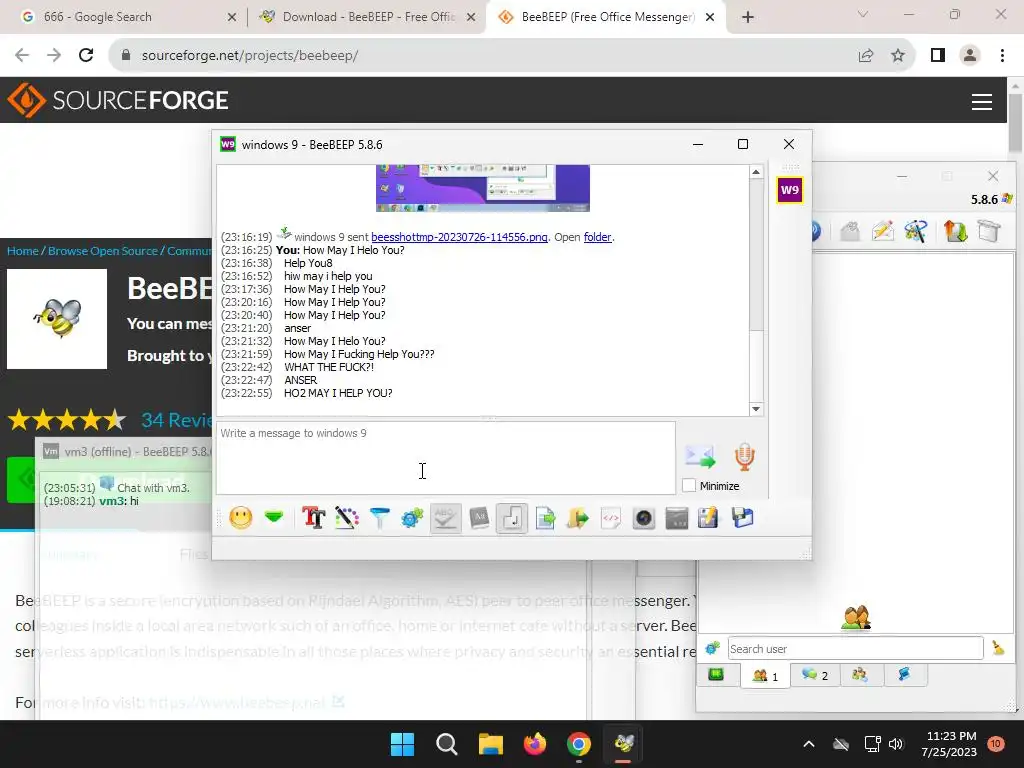Send the message with envelope arrow button
This screenshot has width=1024, height=768.
(700, 456)
